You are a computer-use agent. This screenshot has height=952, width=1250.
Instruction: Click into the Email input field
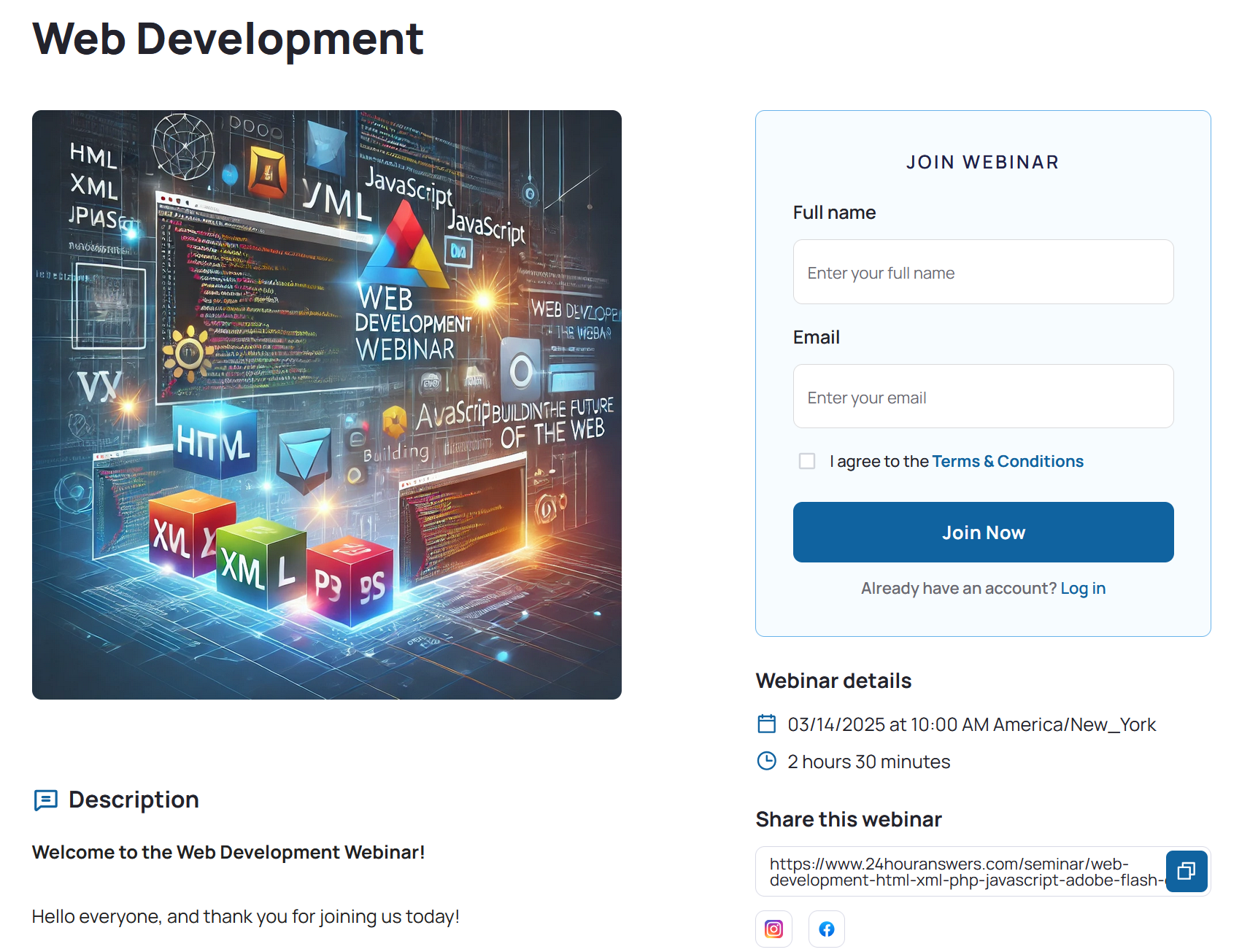982,397
